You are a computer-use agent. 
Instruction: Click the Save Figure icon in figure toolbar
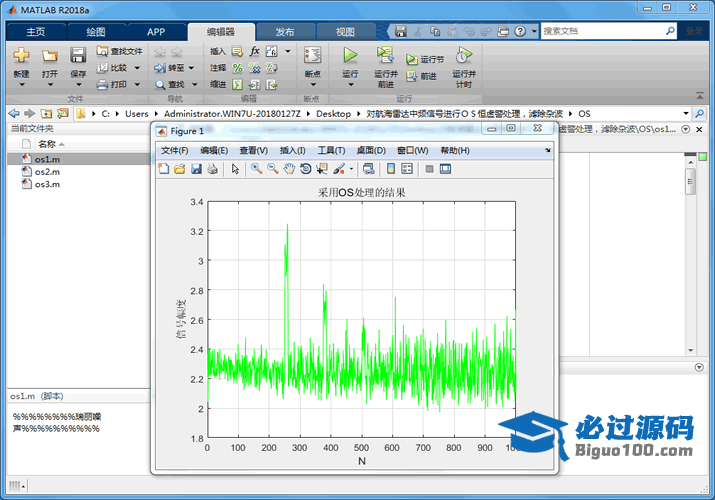[196, 169]
